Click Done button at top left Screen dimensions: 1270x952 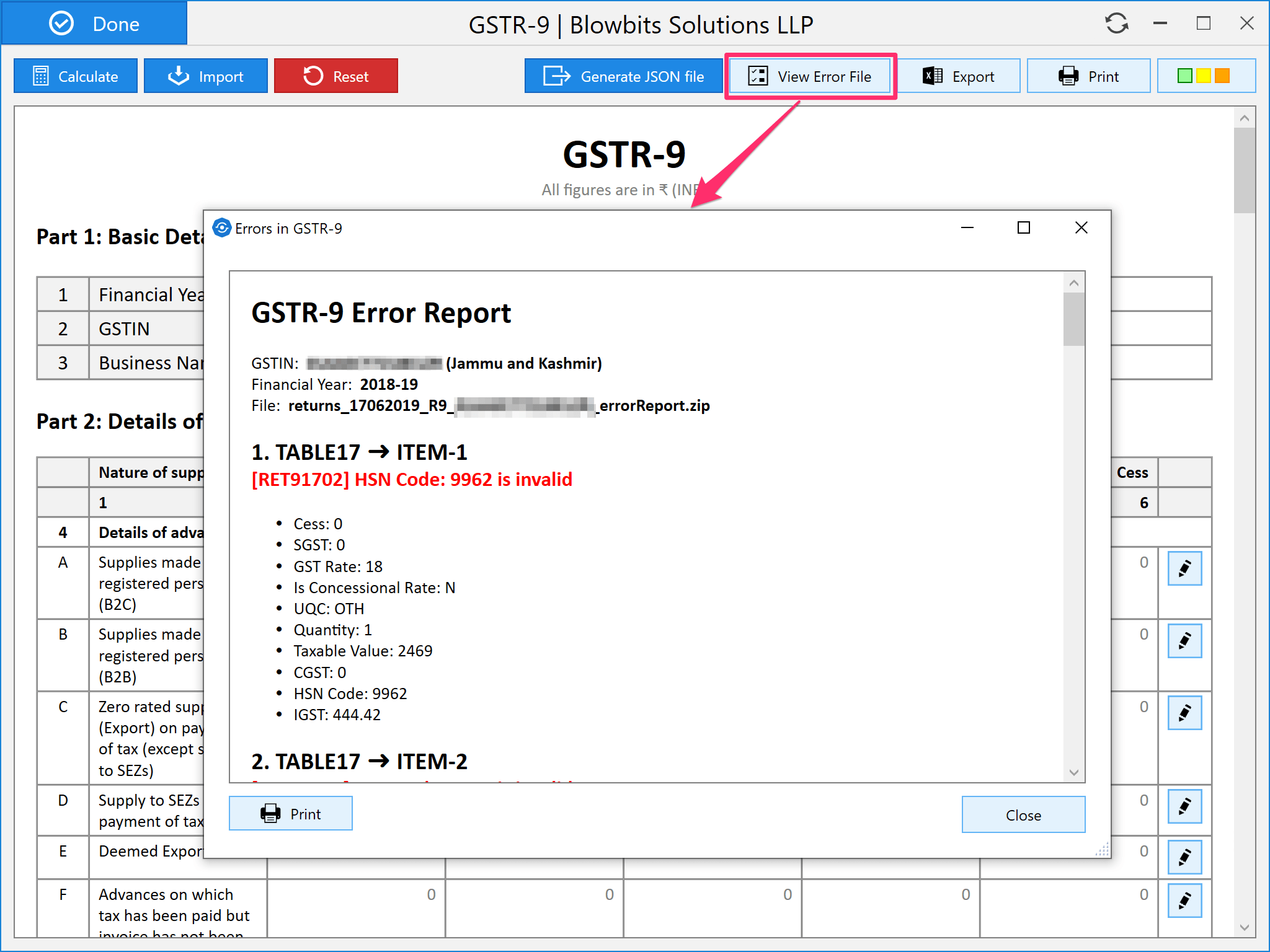coord(94,24)
